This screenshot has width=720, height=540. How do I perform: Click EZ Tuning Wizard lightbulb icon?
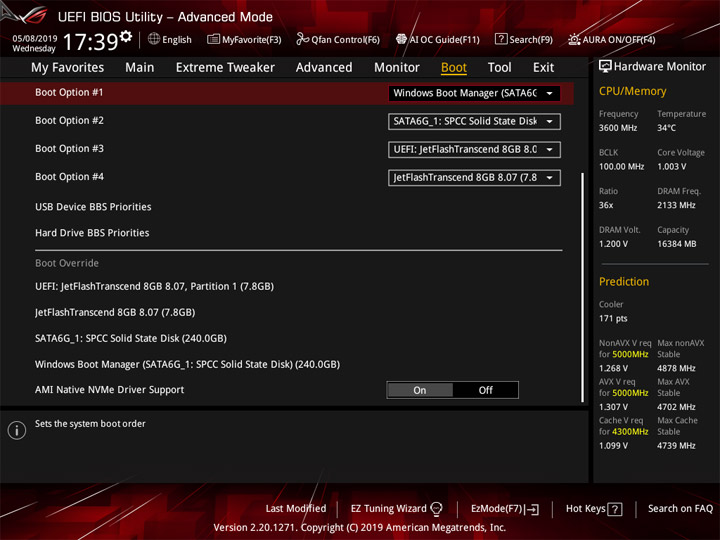[436, 509]
